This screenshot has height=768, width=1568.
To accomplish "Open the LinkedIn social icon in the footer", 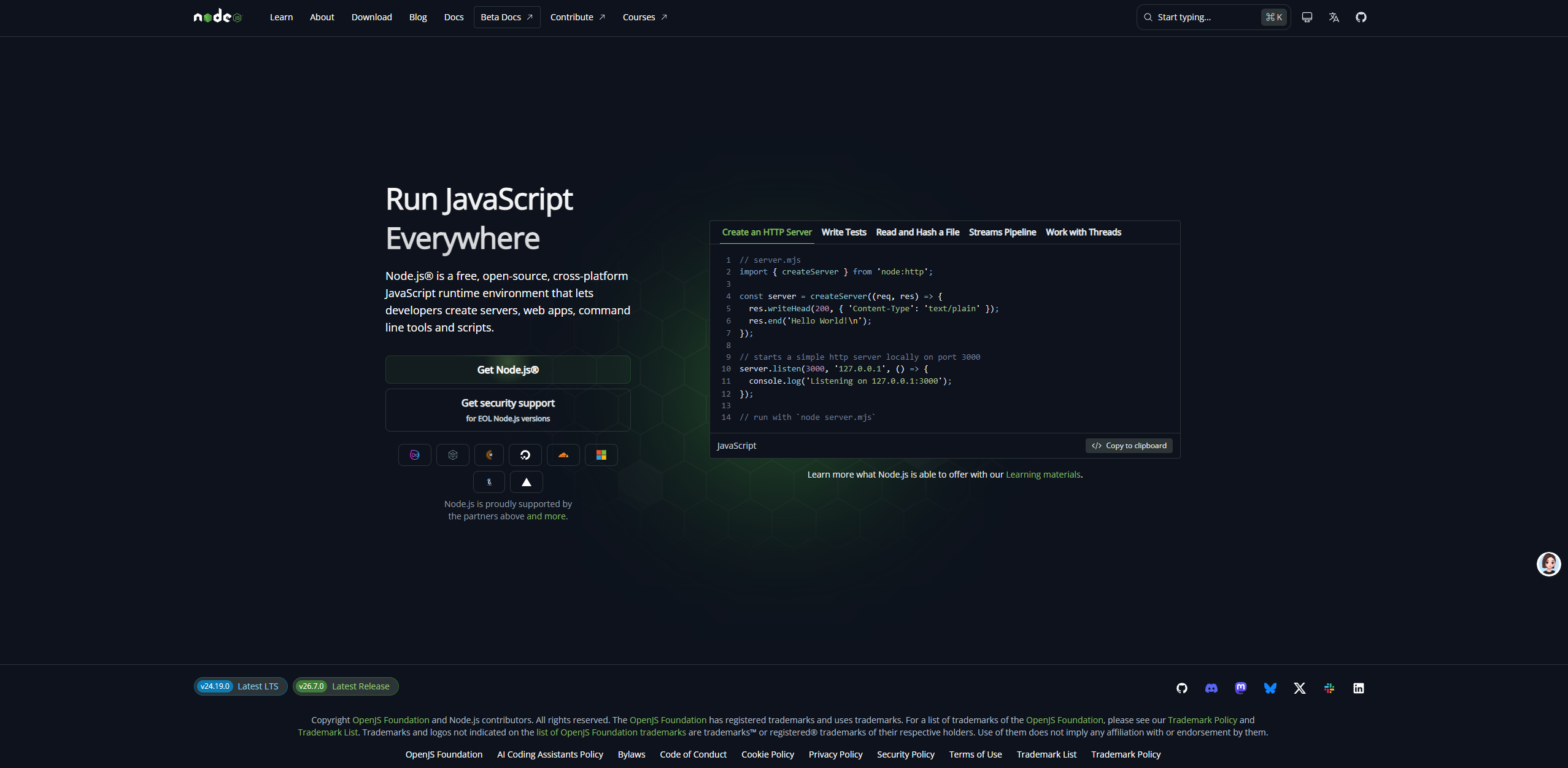I will click(1359, 688).
